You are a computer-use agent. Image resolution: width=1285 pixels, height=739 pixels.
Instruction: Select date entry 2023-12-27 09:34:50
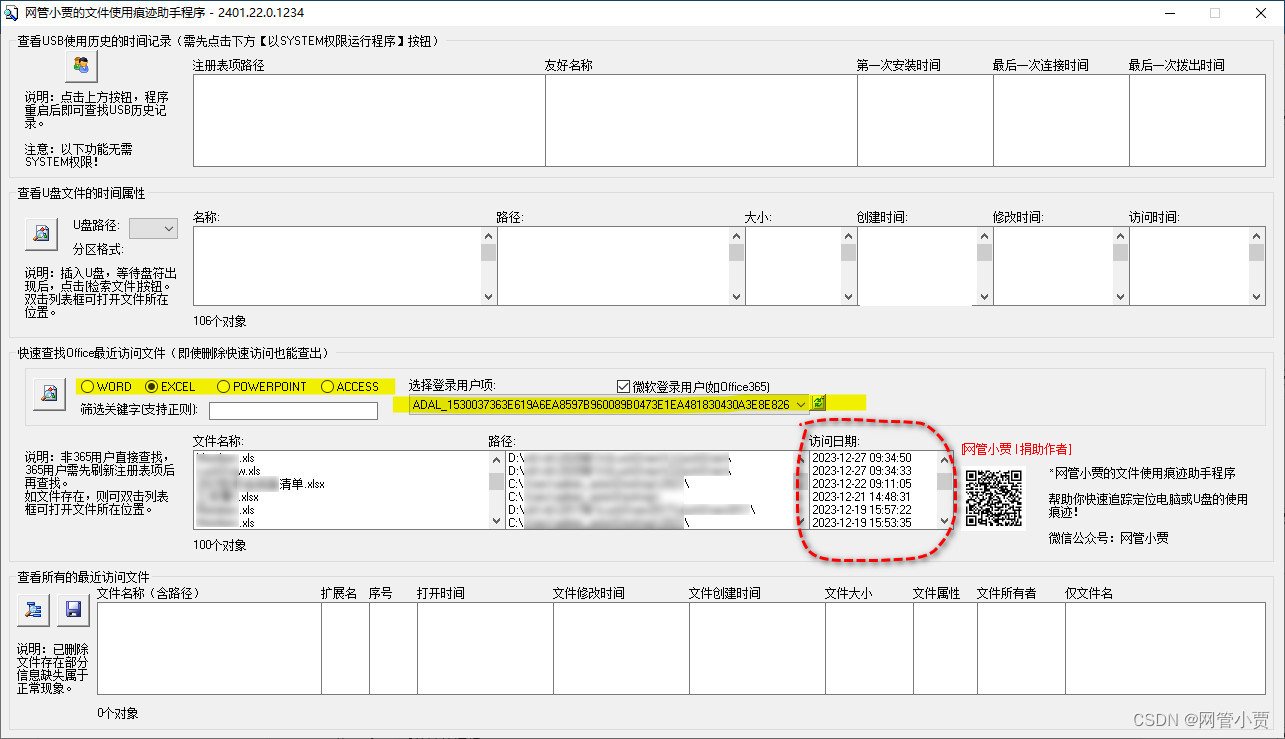tap(861, 458)
